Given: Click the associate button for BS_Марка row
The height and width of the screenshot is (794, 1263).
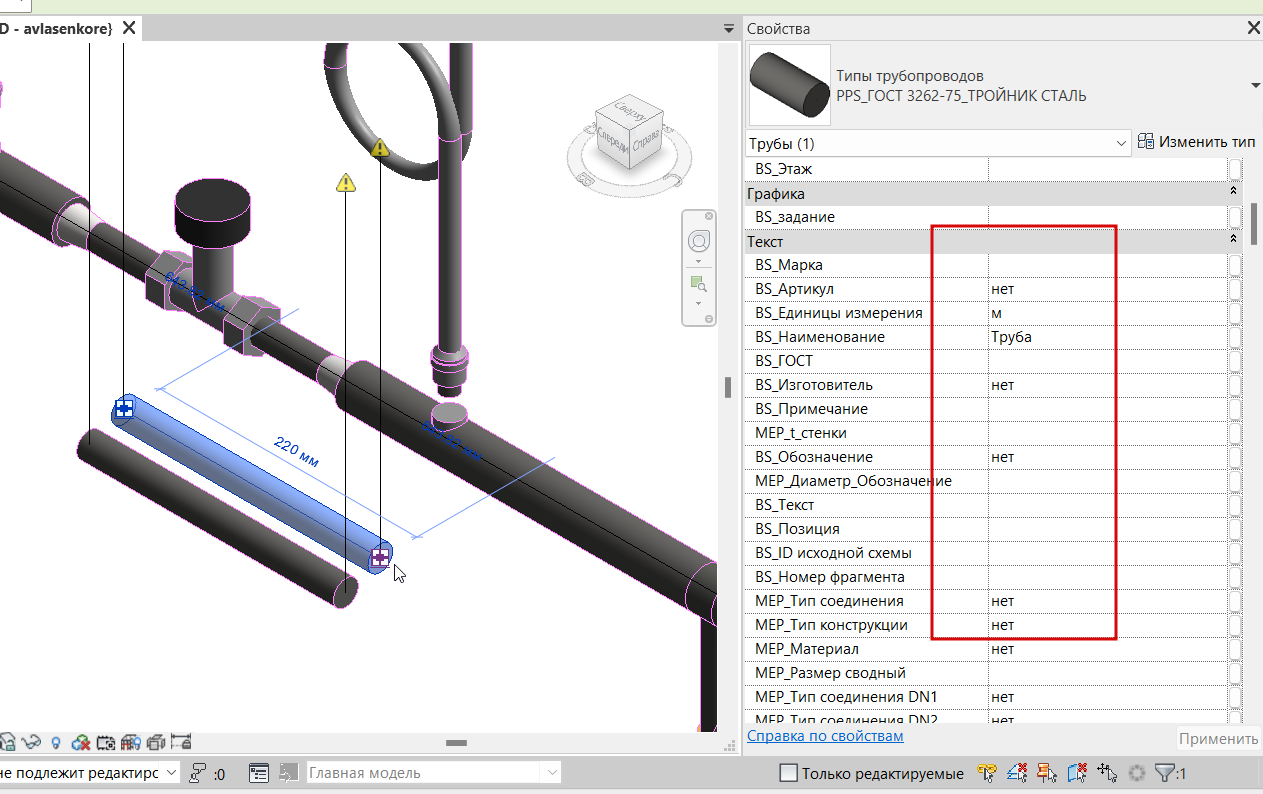Looking at the screenshot, I should pos(1236,265).
